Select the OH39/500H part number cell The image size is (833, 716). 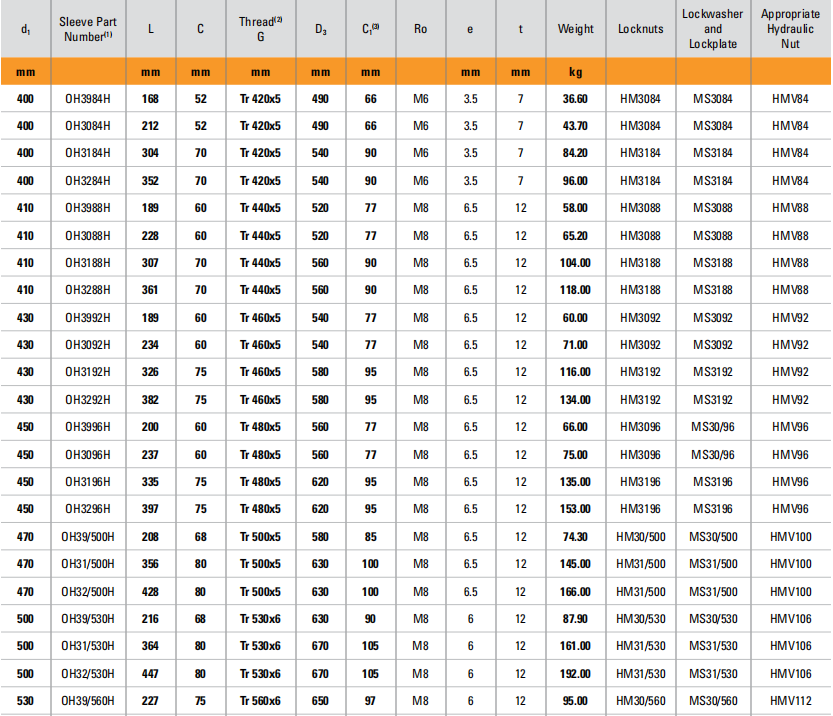click(88, 537)
